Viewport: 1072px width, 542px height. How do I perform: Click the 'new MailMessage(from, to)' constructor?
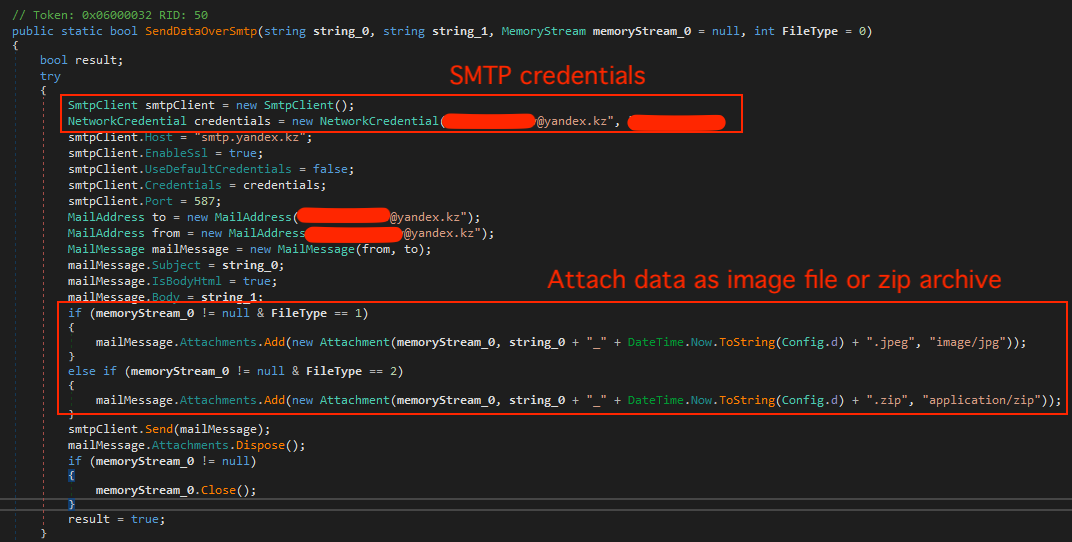tap(336, 249)
